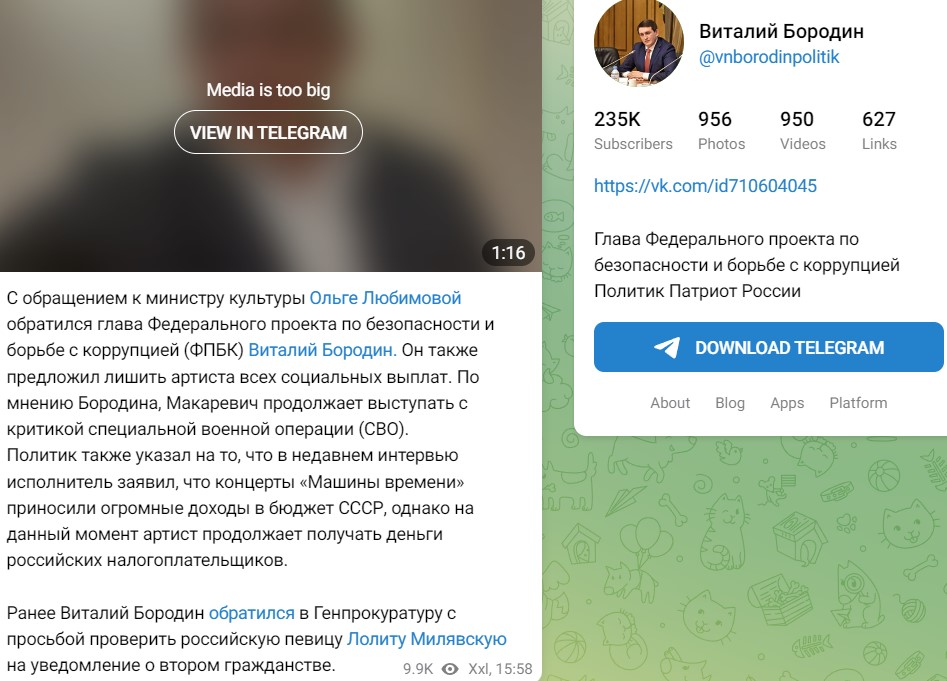Image resolution: width=947 pixels, height=681 pixels.
Task: Click the 235K Subscribers counter
Action: 633,130
